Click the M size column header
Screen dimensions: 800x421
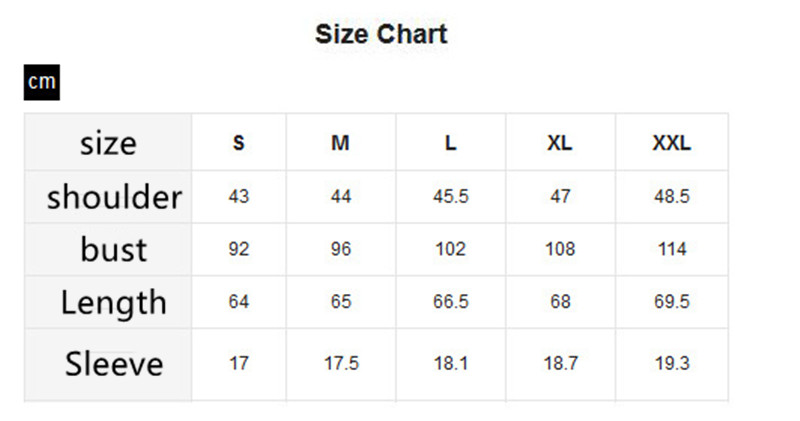[x=341, y=143]
